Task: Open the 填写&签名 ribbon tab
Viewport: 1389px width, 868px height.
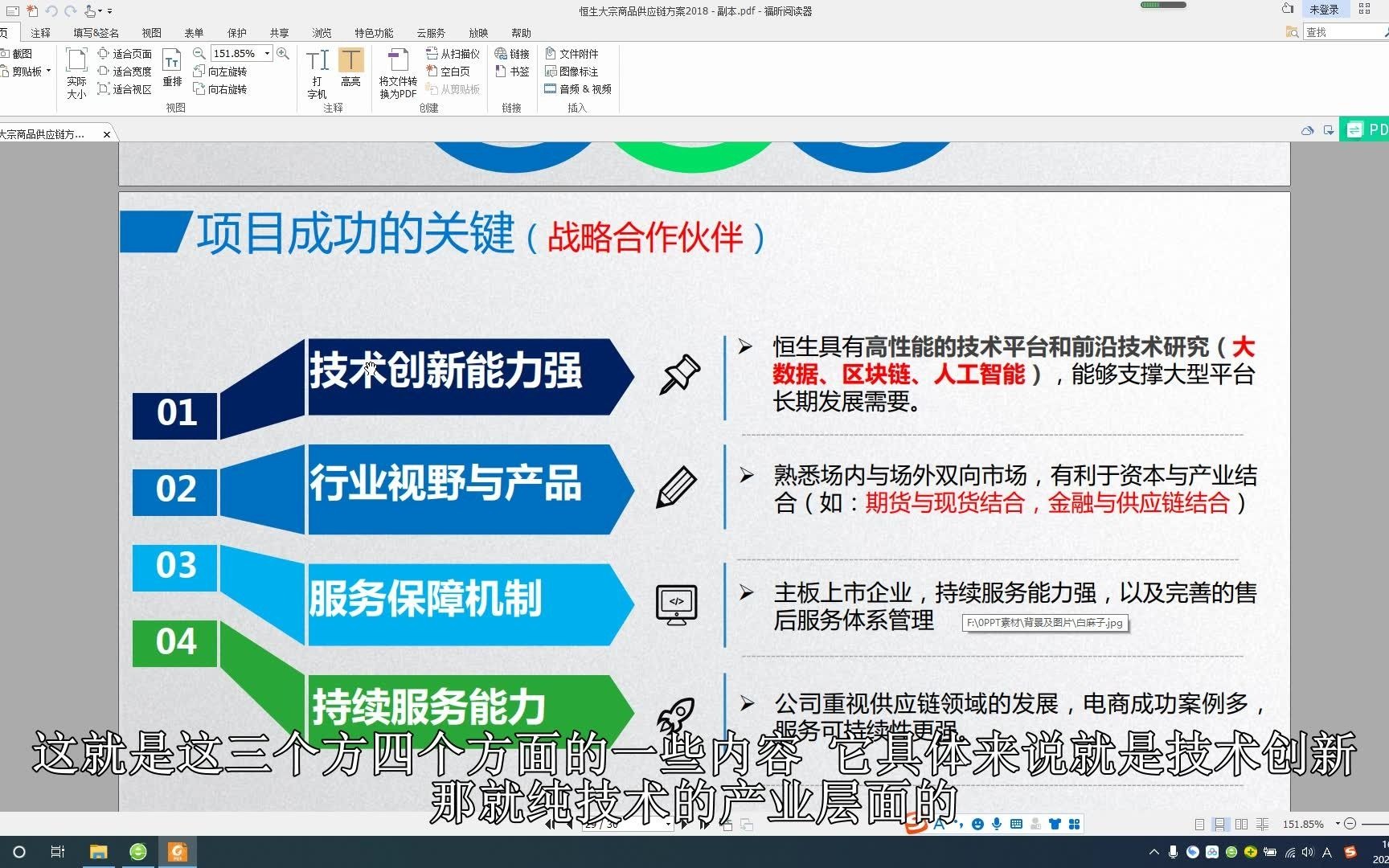Action: click(96, 33)
